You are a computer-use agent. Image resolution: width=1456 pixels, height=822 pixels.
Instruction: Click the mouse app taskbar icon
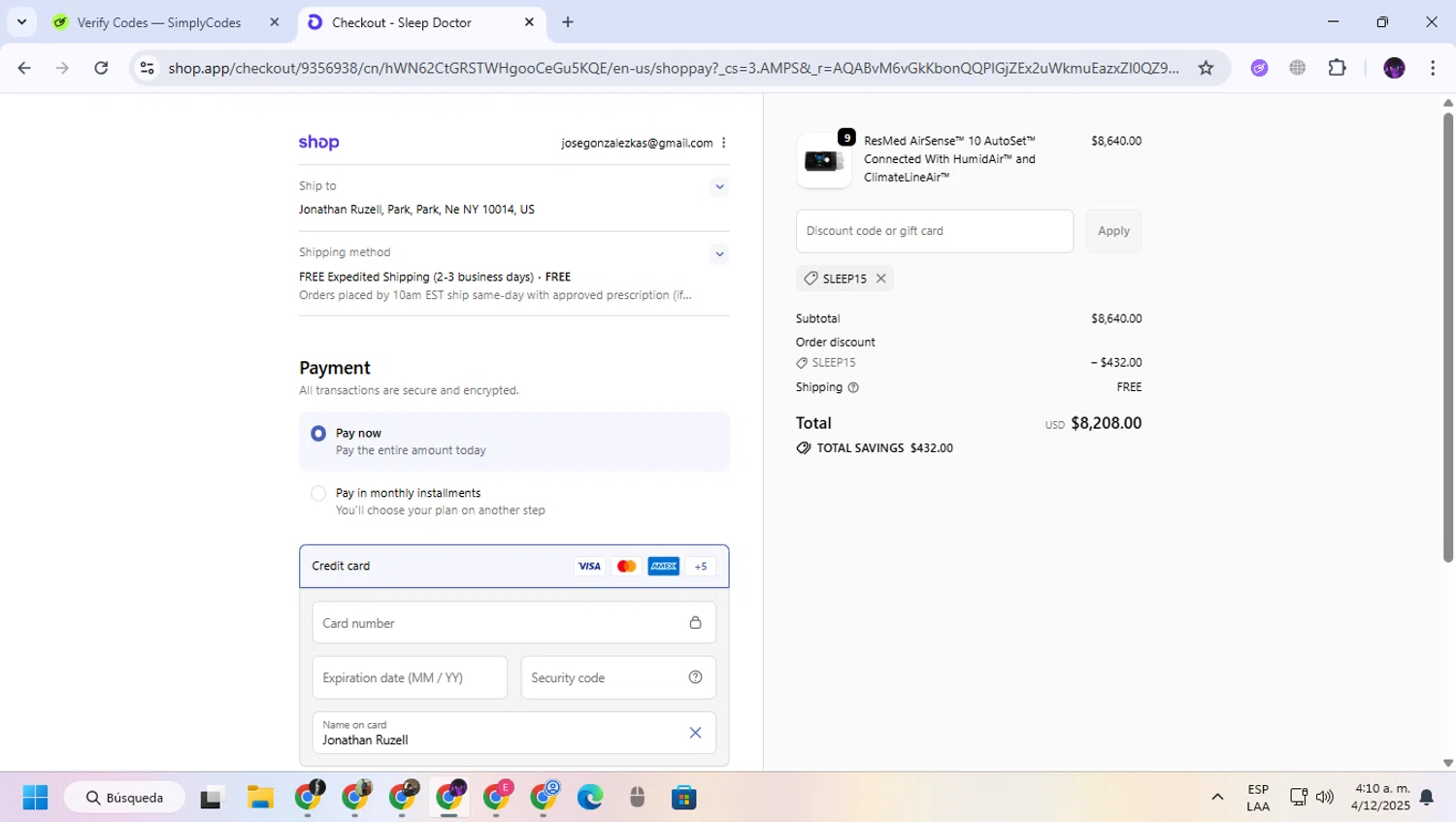coord(637,798)
